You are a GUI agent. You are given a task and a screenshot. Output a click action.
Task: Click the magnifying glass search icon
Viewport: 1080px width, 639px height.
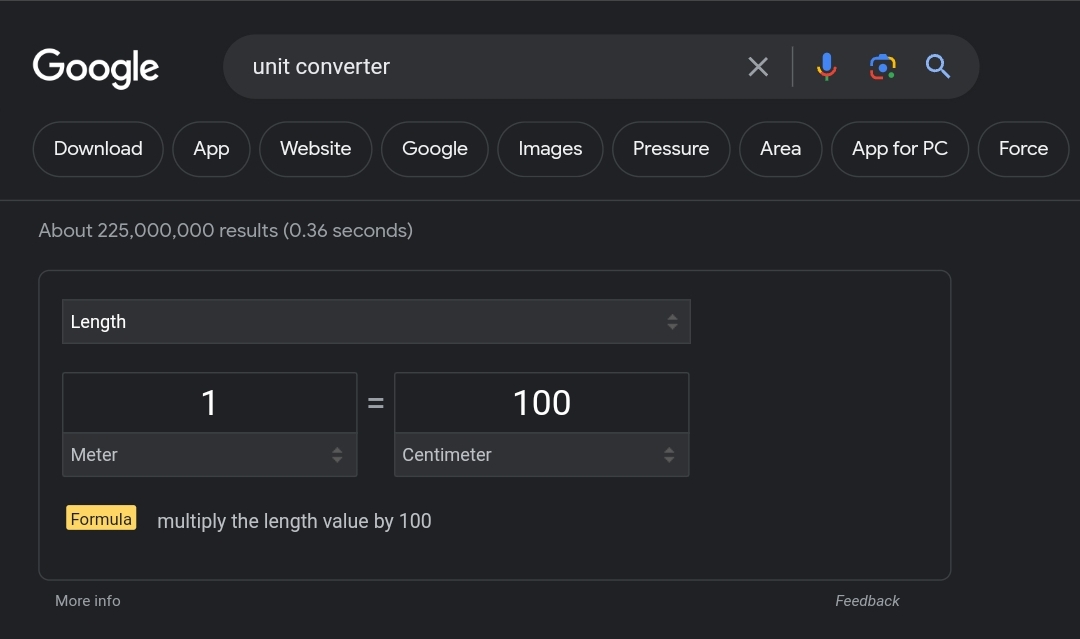937,67
